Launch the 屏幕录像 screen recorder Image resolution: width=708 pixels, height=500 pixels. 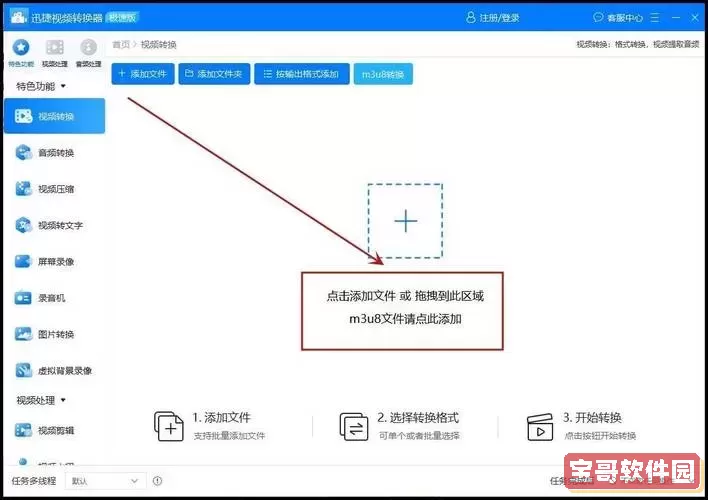pos(54,262)
